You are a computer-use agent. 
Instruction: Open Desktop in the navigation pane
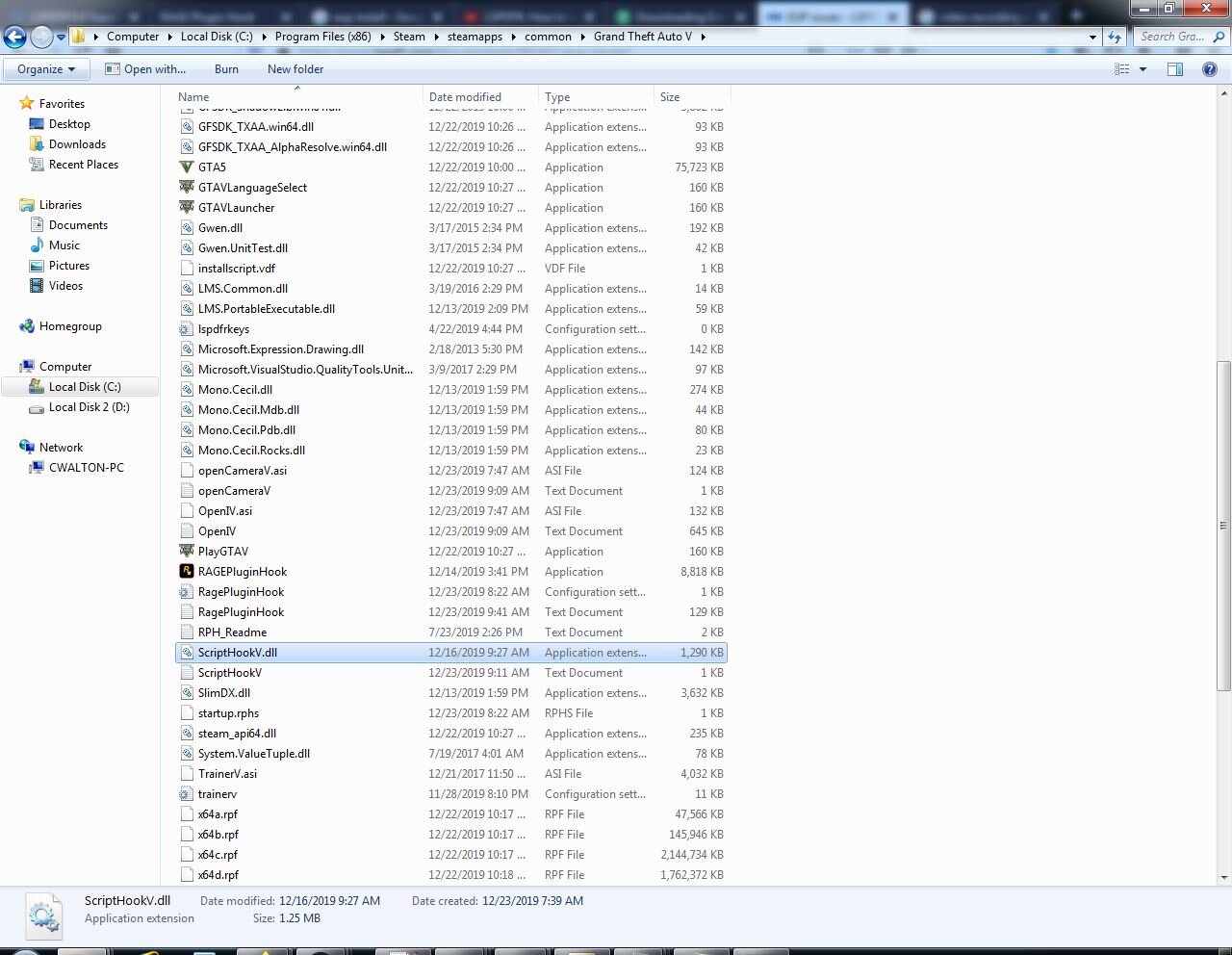click(x=69, y=124)
